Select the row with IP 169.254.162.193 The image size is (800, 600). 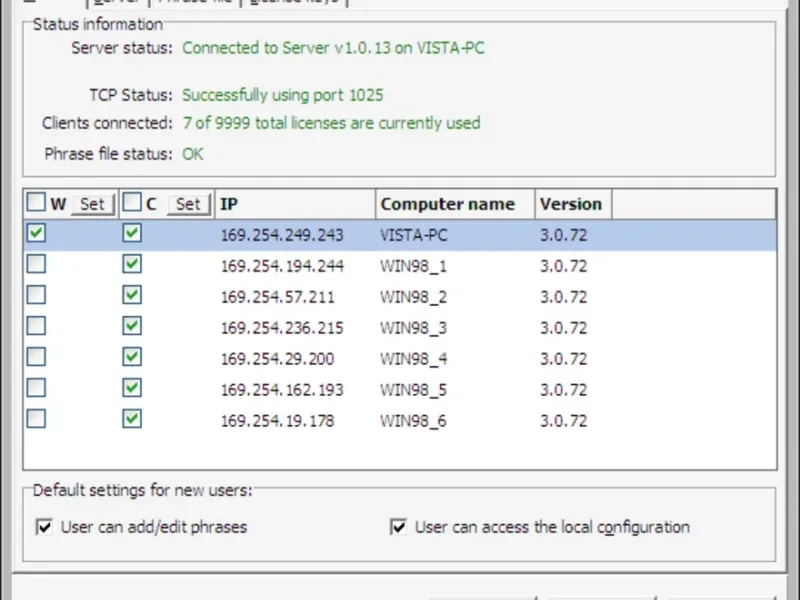[x=281, y=390]
